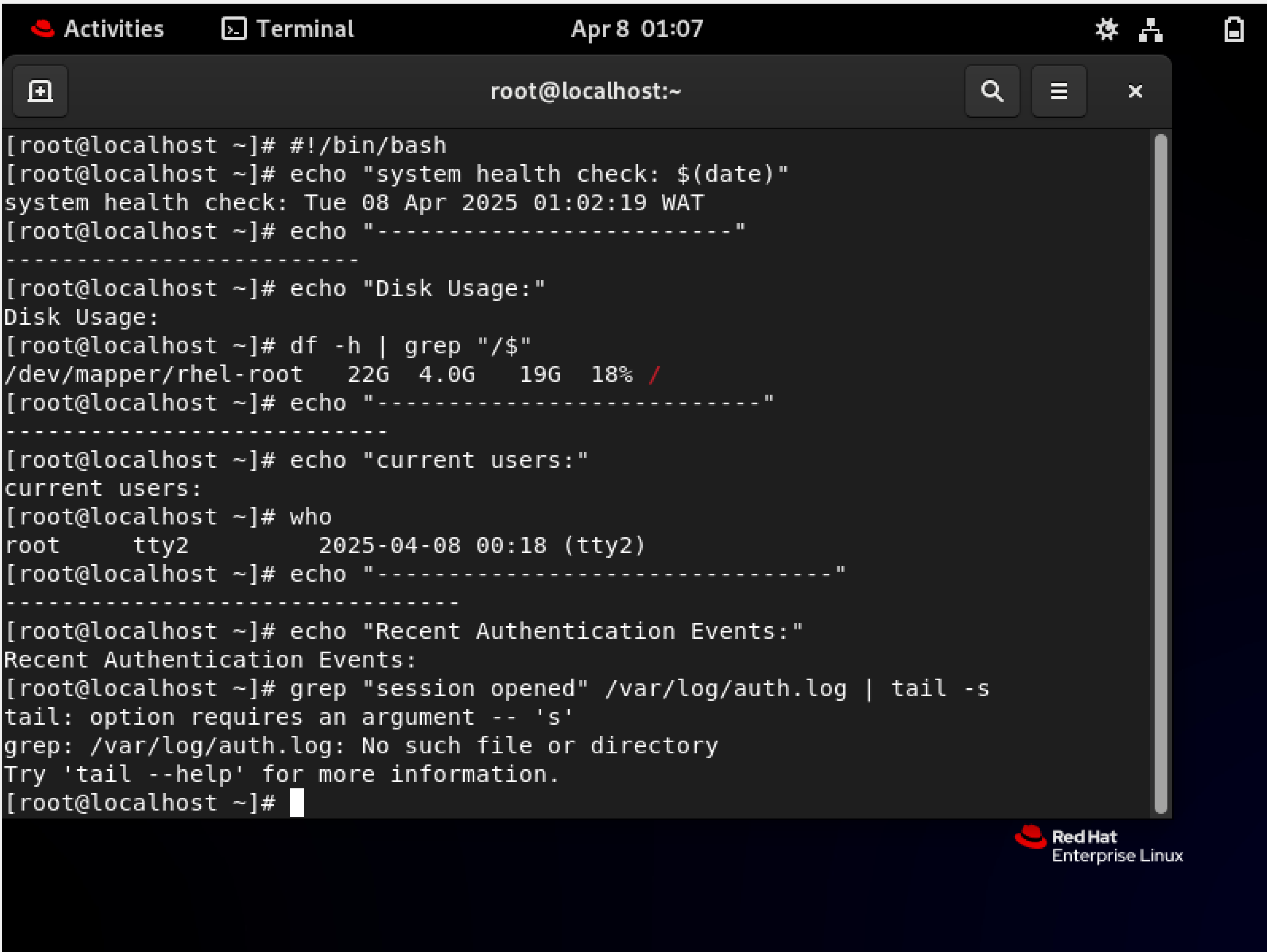Click the 'root tty2 2025-04-08' output line

coord(325,546)
